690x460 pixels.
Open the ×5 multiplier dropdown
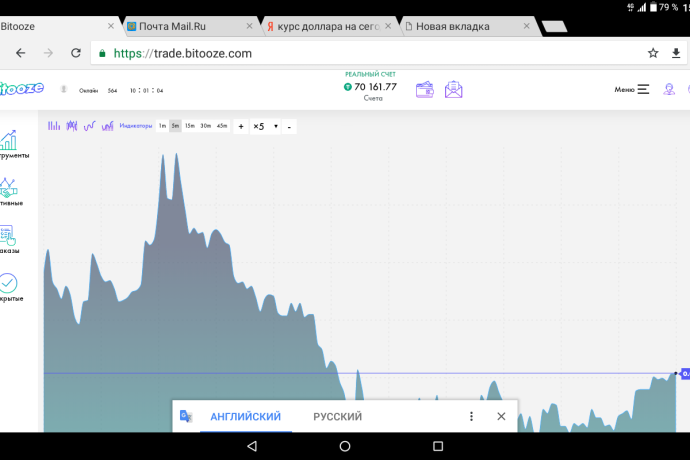click(x=265, y=127)
